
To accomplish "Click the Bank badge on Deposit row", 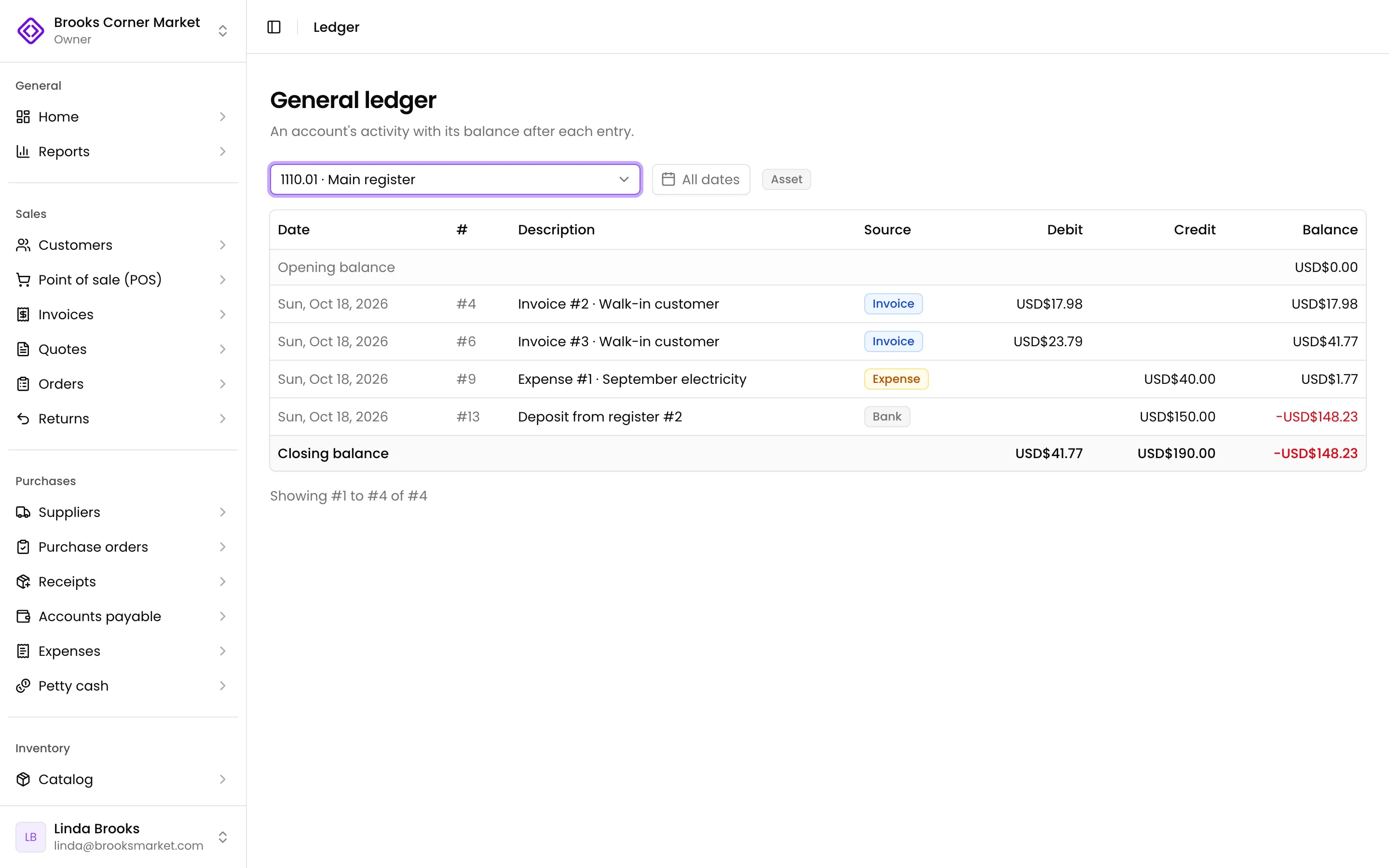I will click(887, 417).
